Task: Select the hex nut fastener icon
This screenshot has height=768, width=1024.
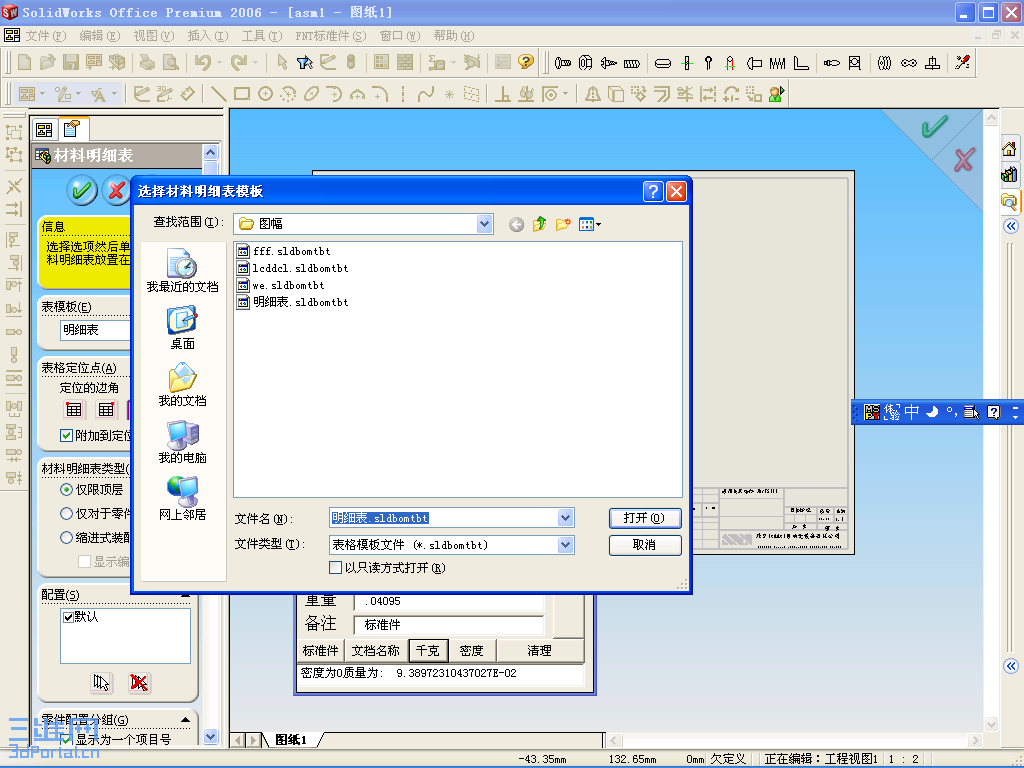Action: click(x=583, y=63)
